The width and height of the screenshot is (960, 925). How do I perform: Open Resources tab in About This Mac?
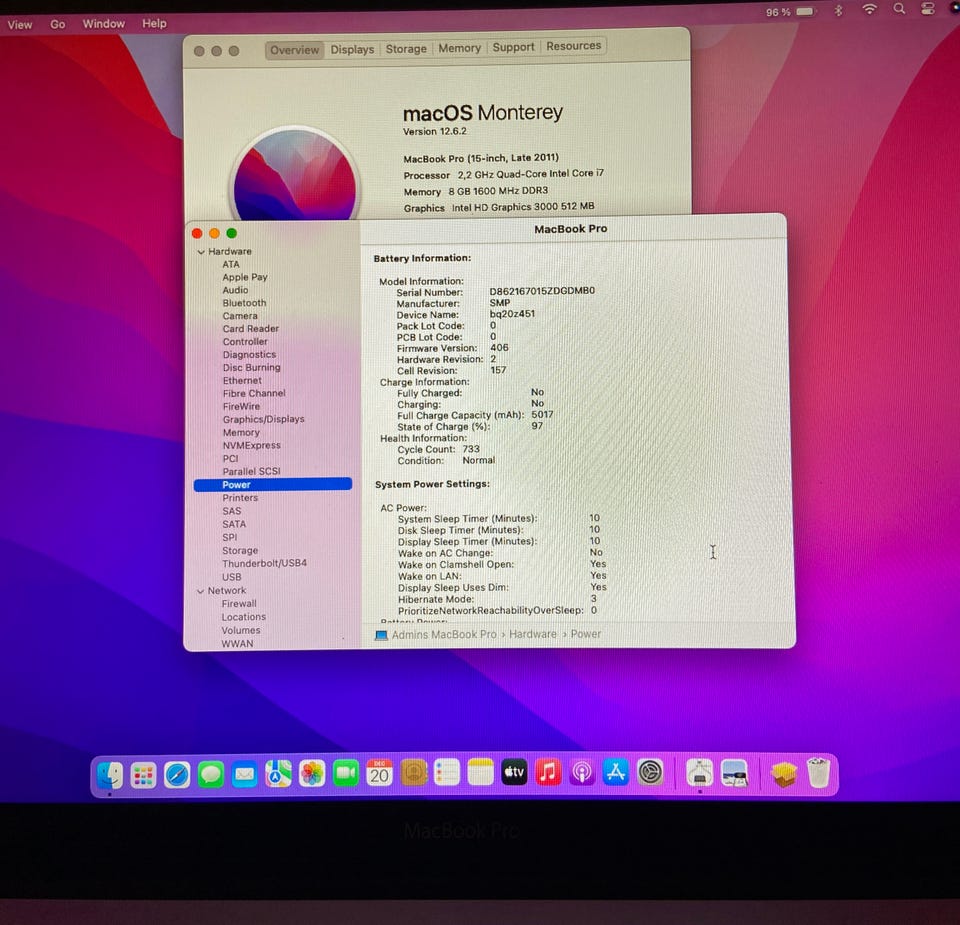click(x=574, y=46)
